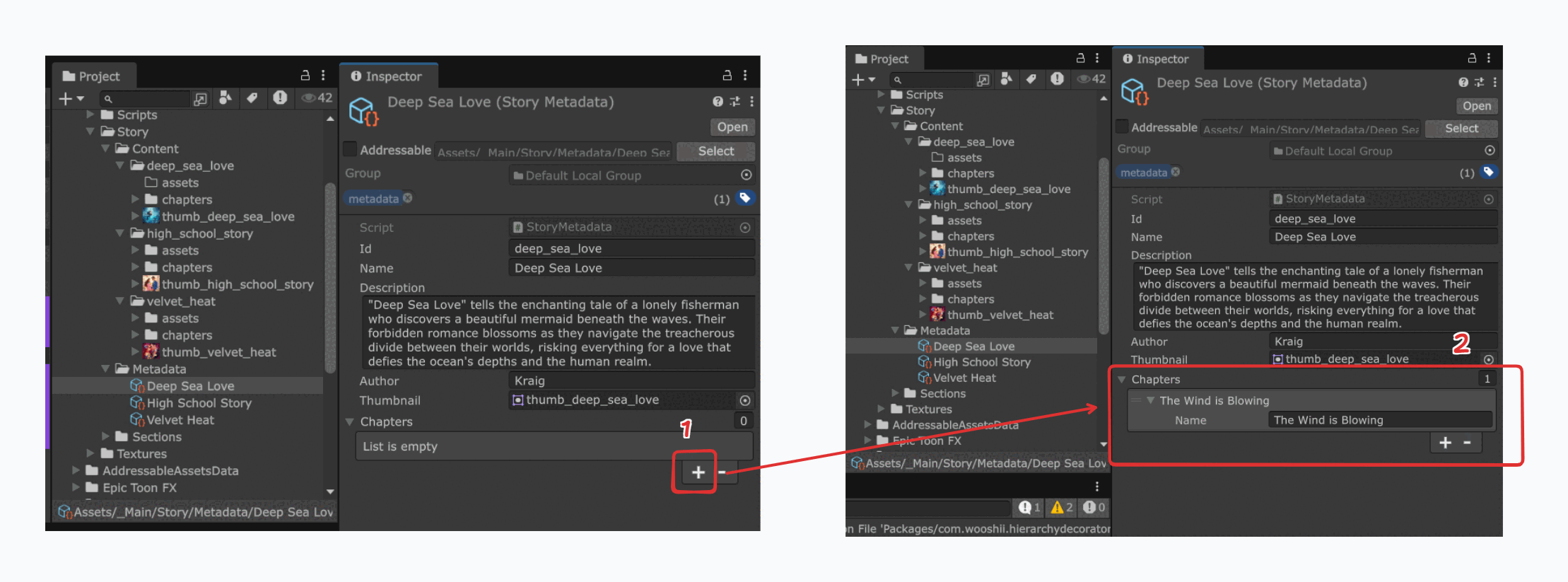Select Velvet Heat metadata in right Project tree

pyautogui.click(x=956, y=378)
